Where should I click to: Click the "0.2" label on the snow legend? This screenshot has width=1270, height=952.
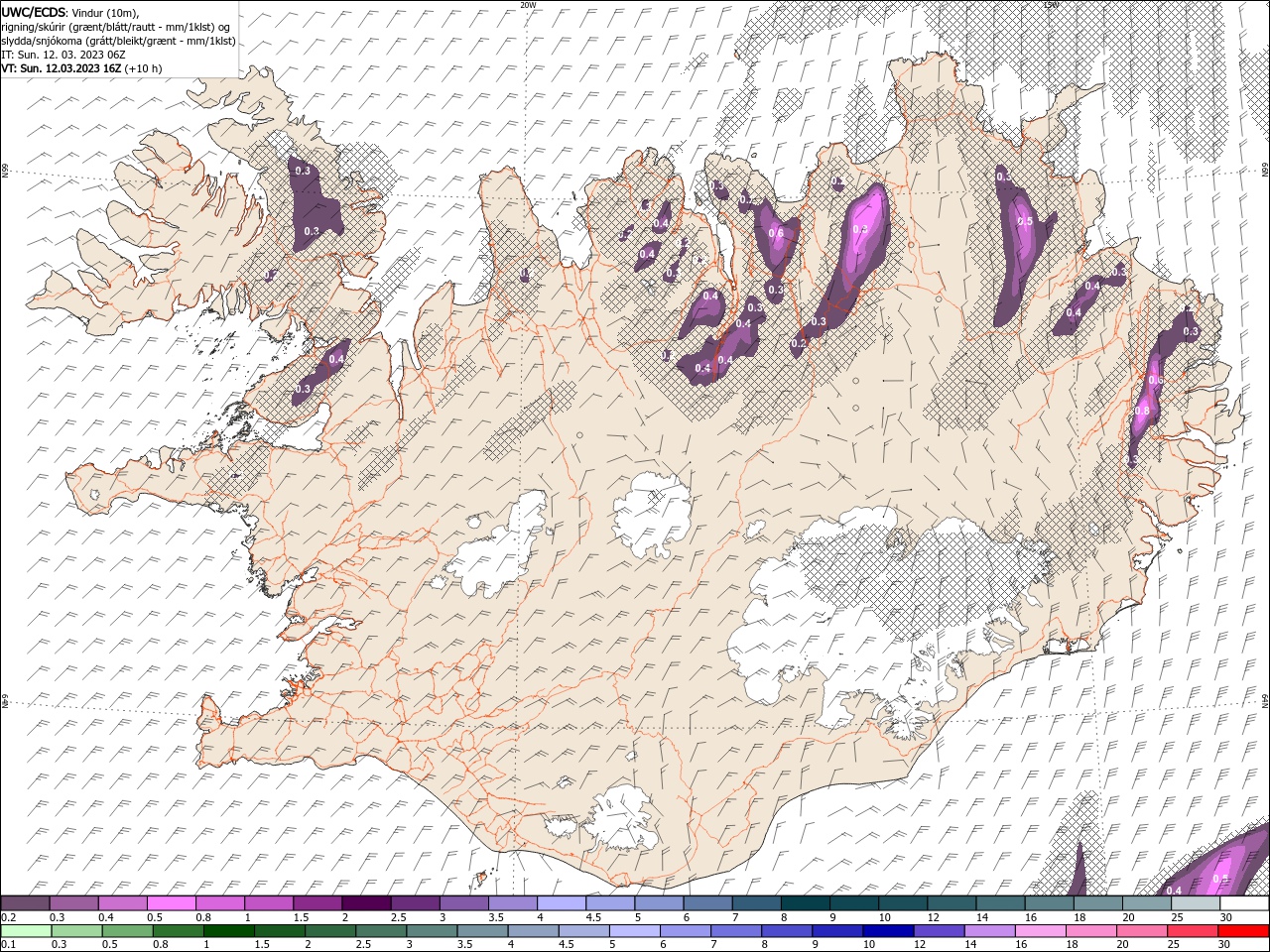8,917
